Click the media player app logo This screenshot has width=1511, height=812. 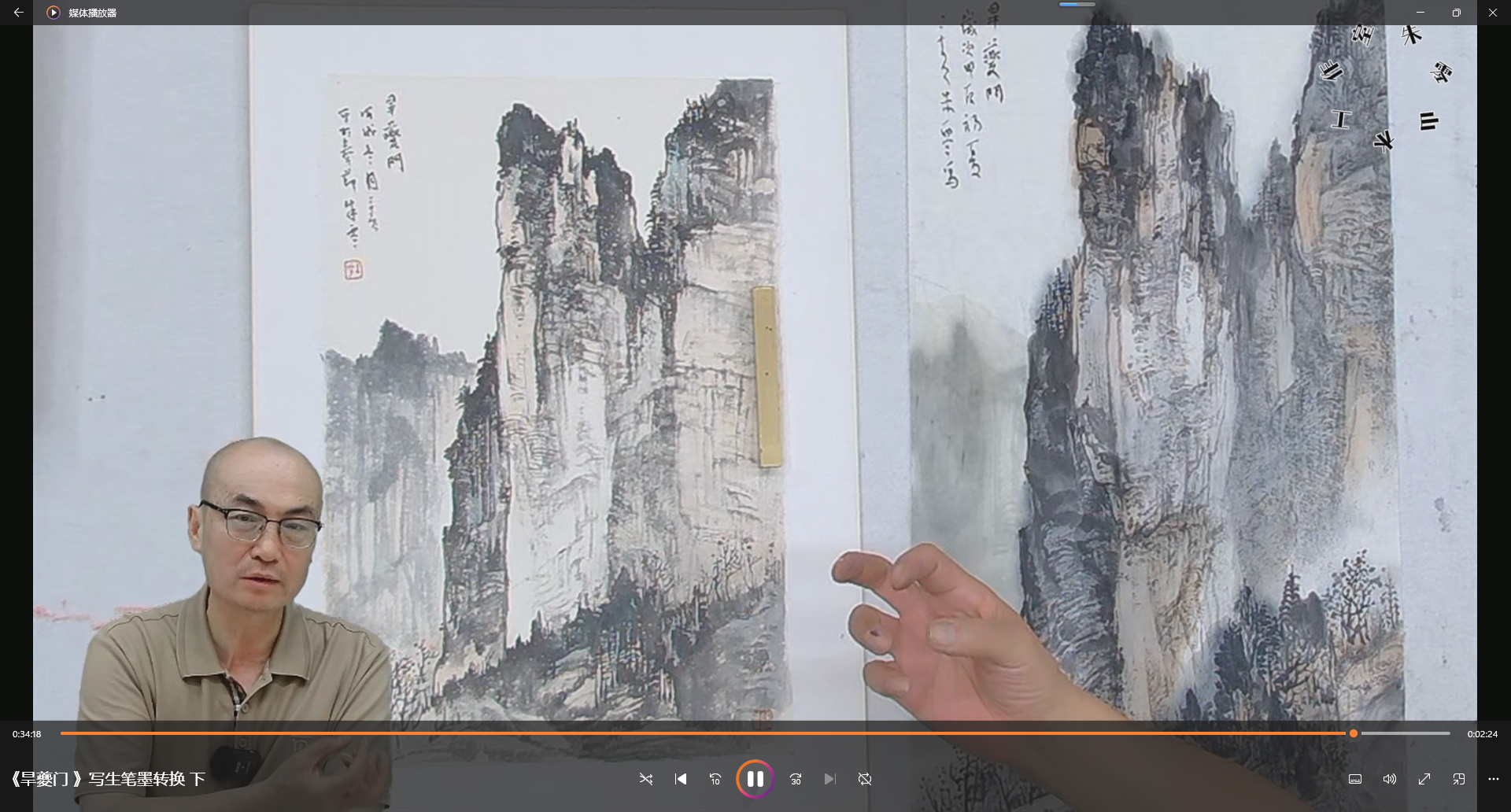[x=54, y=13]
